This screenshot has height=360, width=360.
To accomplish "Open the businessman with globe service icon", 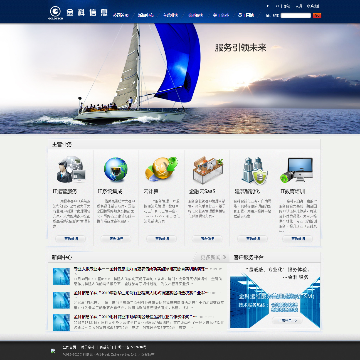I will click(70, 169).
